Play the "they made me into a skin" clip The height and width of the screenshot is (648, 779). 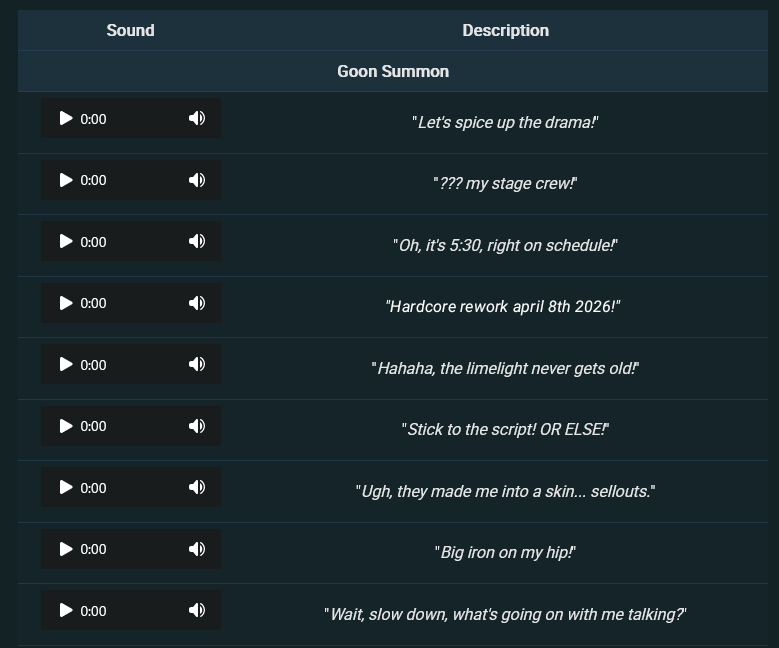(66, 487)
